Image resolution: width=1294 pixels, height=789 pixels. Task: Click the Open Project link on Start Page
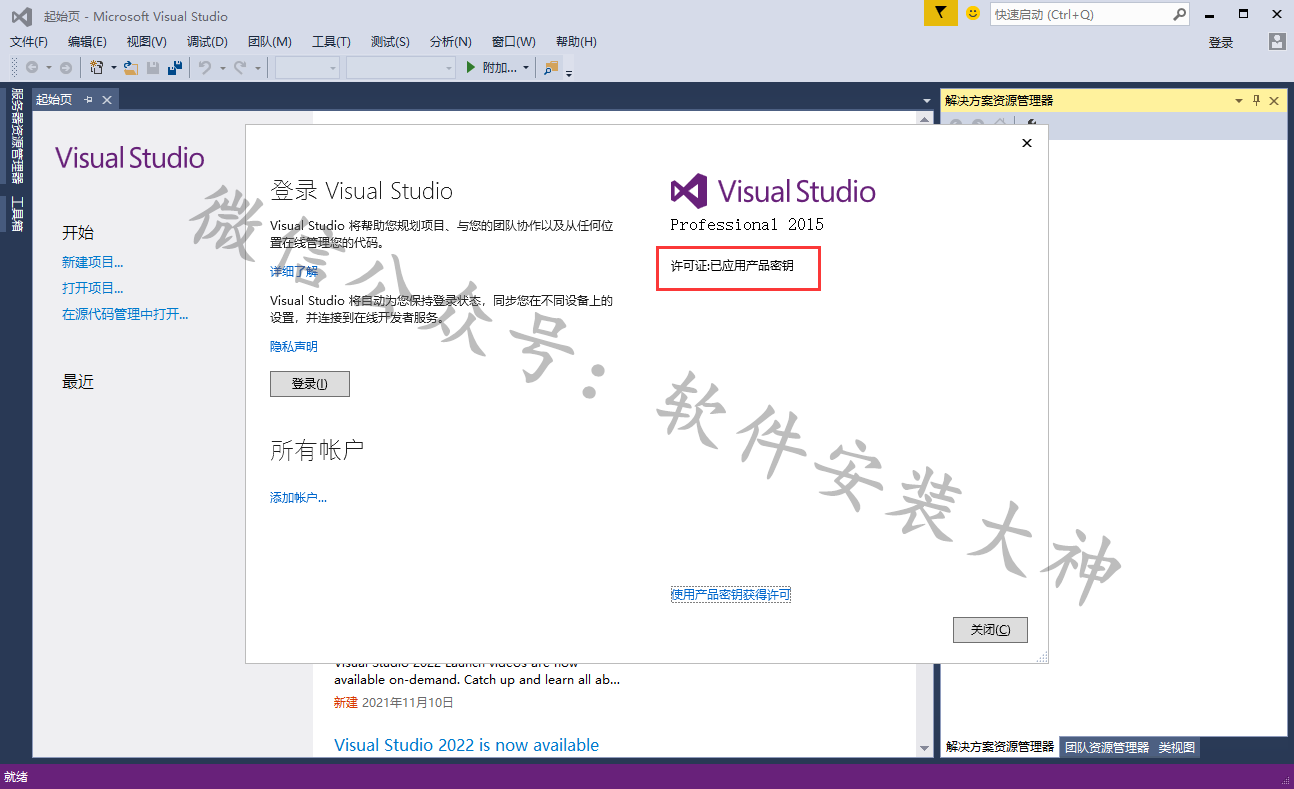tap(93, 288)
